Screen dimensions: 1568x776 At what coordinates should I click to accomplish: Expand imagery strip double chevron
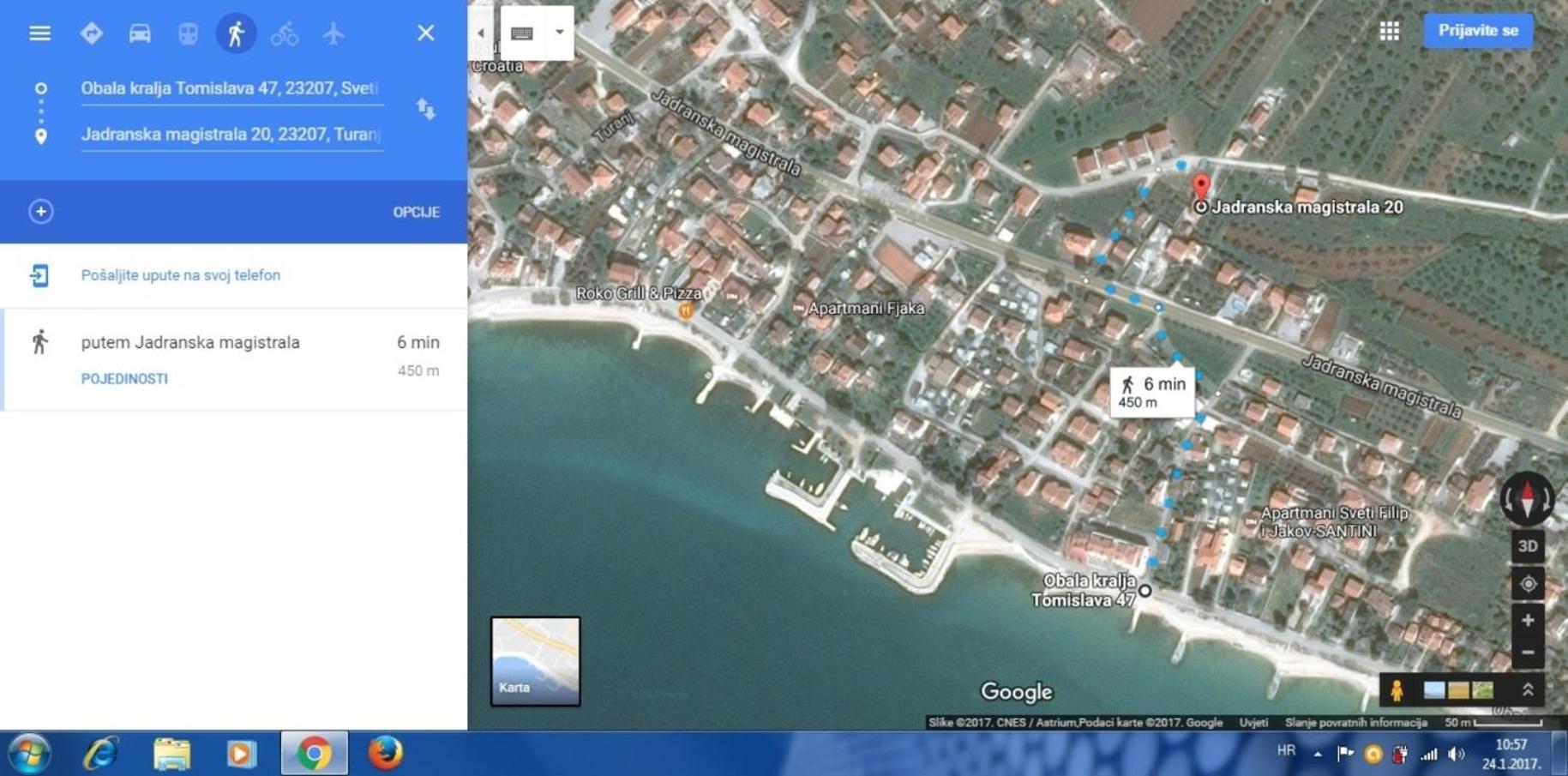tap(1528, 689)
